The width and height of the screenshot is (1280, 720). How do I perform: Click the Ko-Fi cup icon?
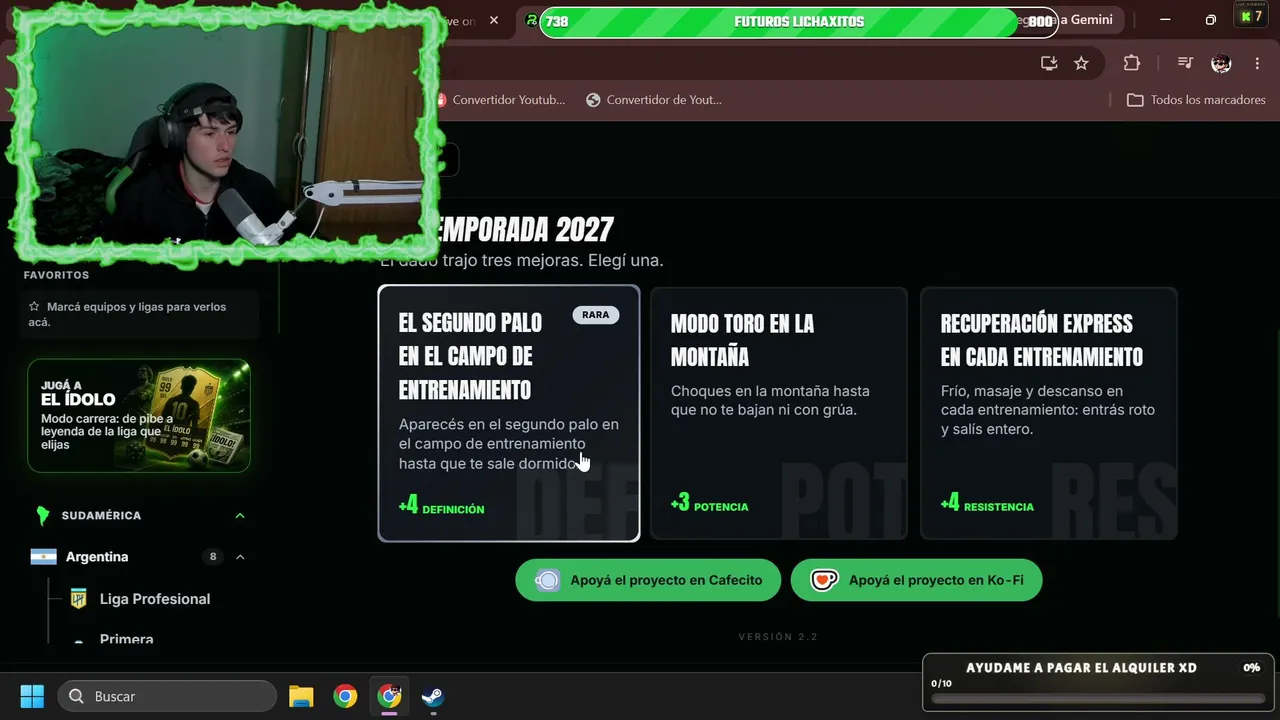pos(823,580)
